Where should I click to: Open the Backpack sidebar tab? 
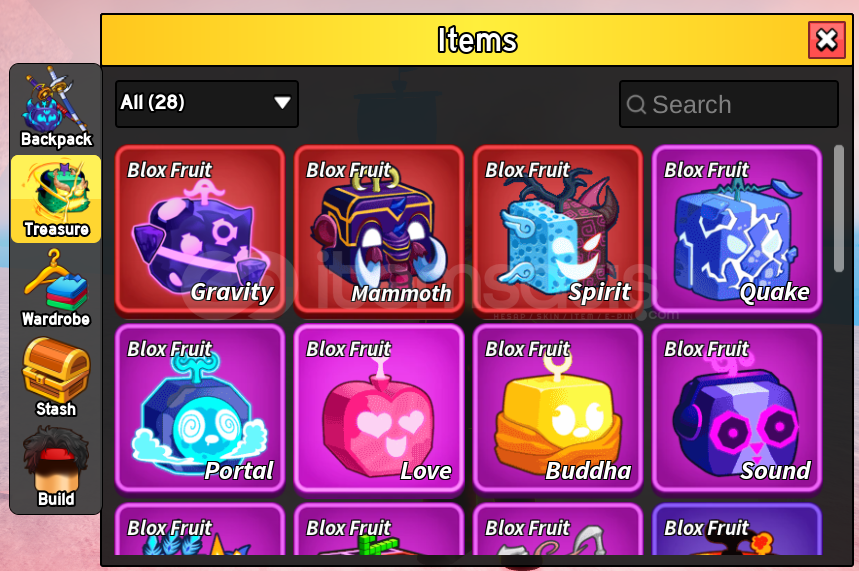click(56, 109)
